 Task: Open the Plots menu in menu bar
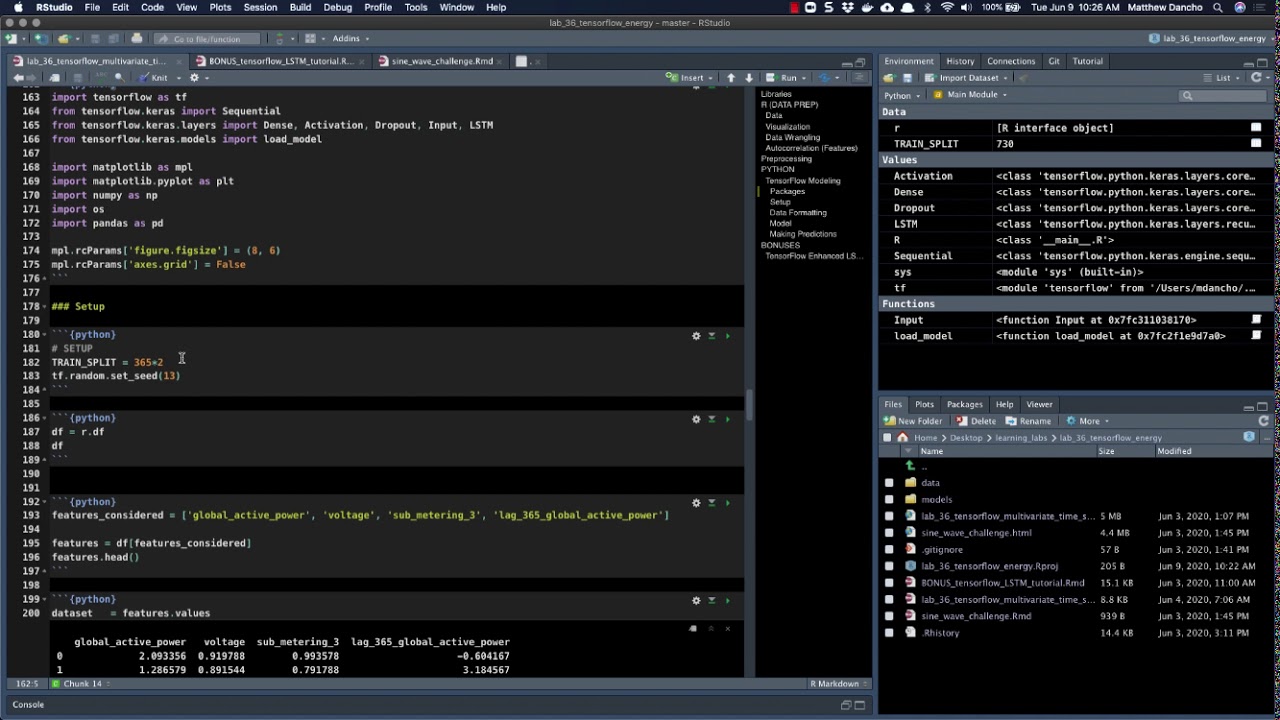coord(220,7)
